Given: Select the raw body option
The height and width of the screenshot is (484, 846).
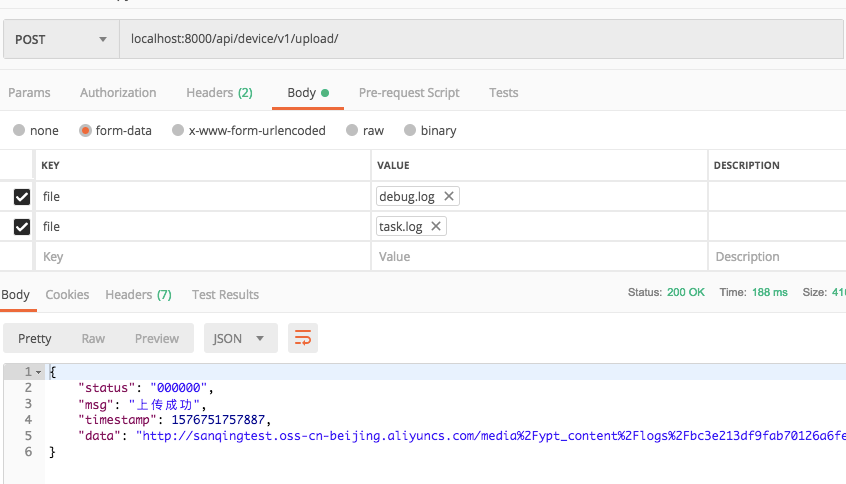Looking at the screenshot, I should coord(351,130).
